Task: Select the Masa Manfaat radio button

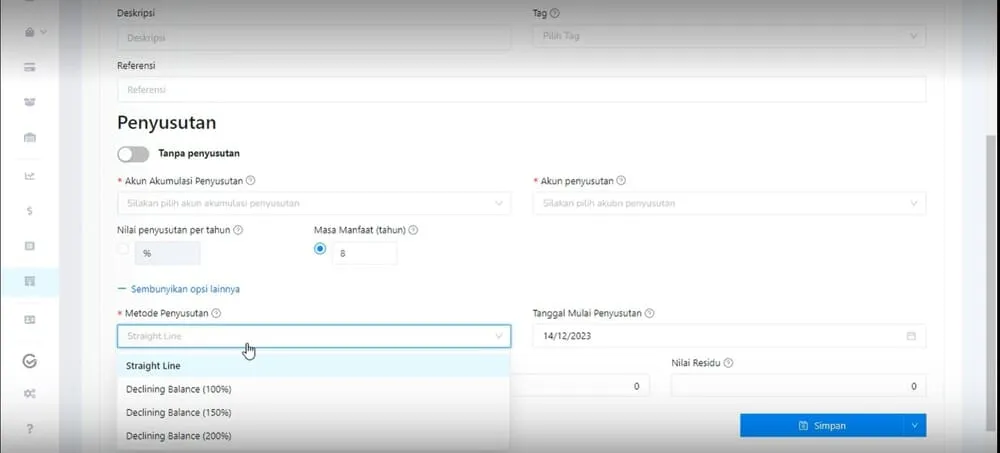Action: tap(320, 249)
